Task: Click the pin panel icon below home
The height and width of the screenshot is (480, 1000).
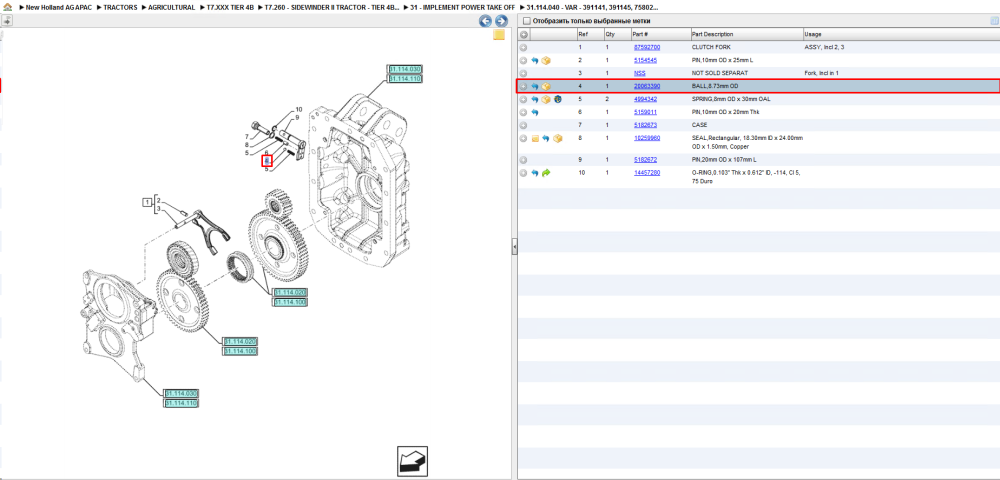Action: point(7,20)
